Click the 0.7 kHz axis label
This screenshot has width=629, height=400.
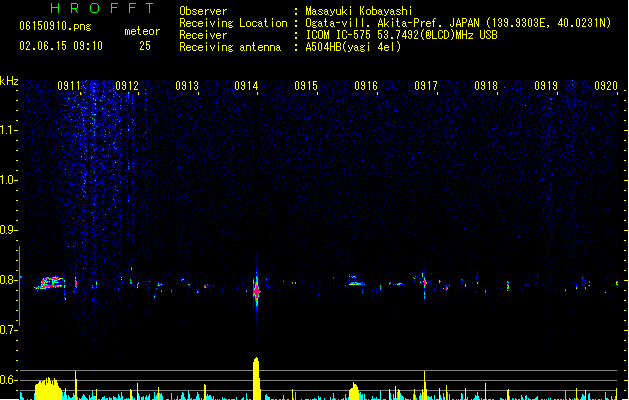pos(8,330)
